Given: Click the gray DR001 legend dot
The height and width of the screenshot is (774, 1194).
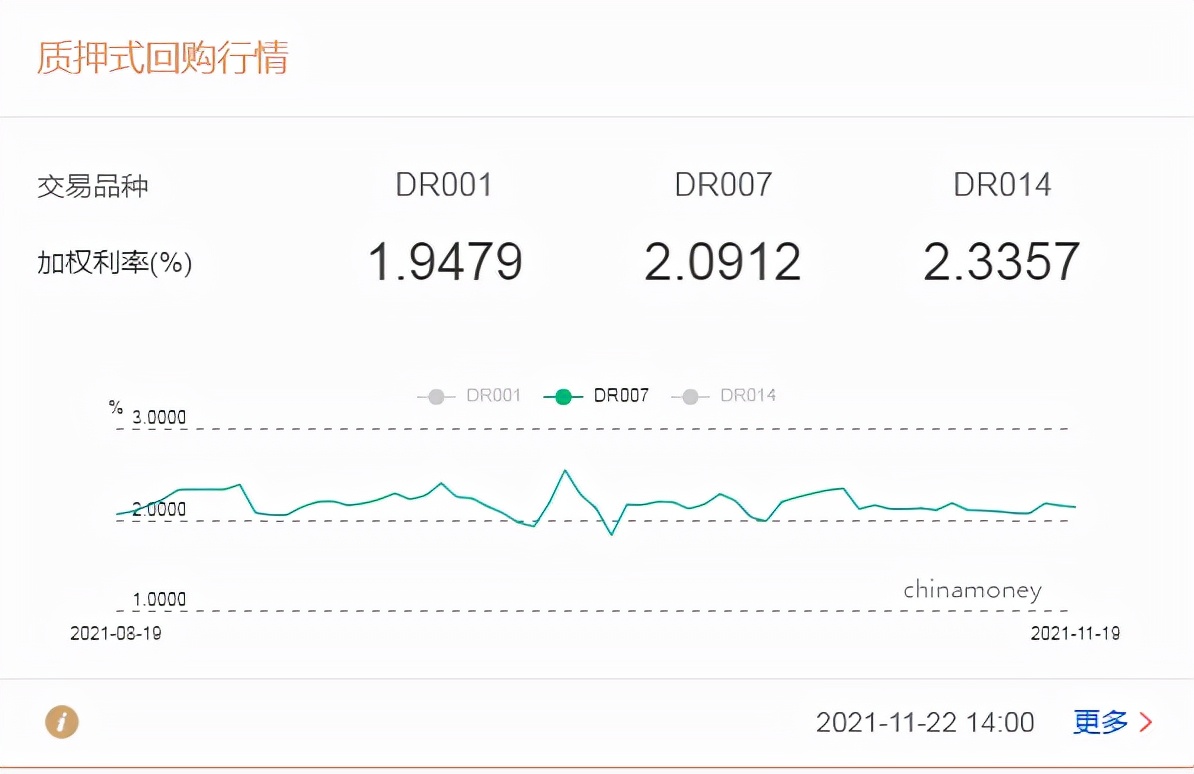Looking at the screenshot, I should pyautogui.click(x=435, y=396).
